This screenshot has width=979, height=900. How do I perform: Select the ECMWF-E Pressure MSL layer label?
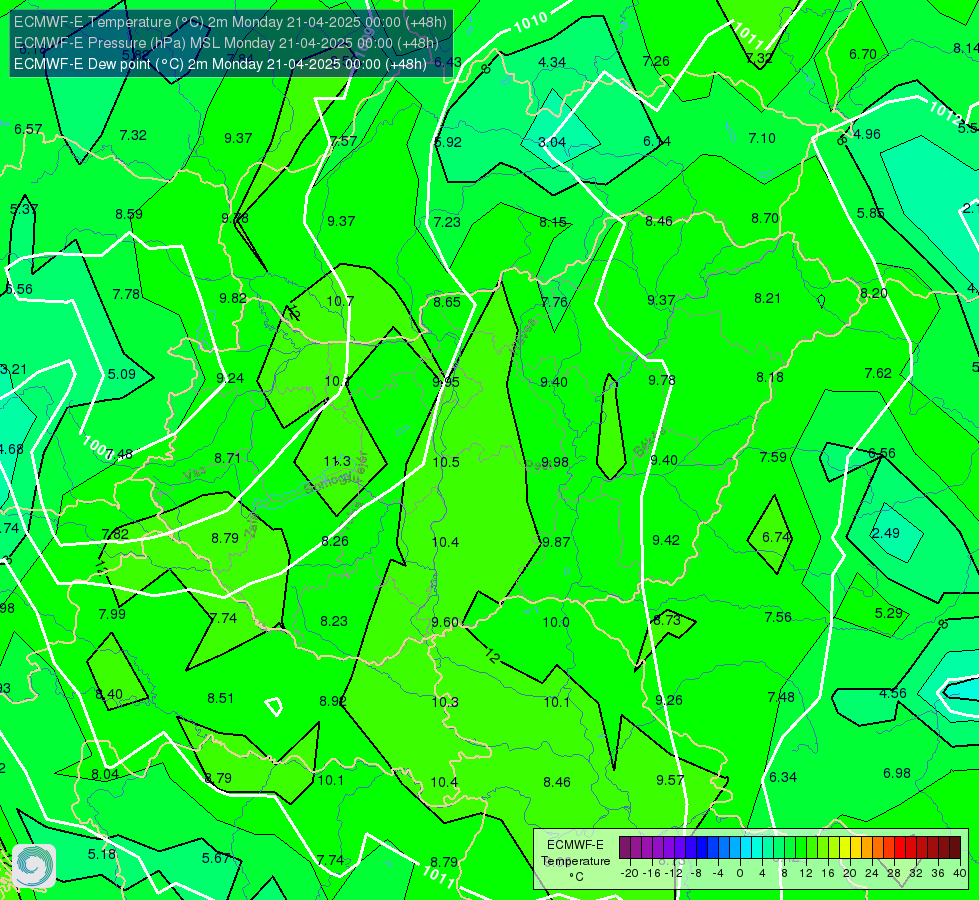[x=226, y=43]
